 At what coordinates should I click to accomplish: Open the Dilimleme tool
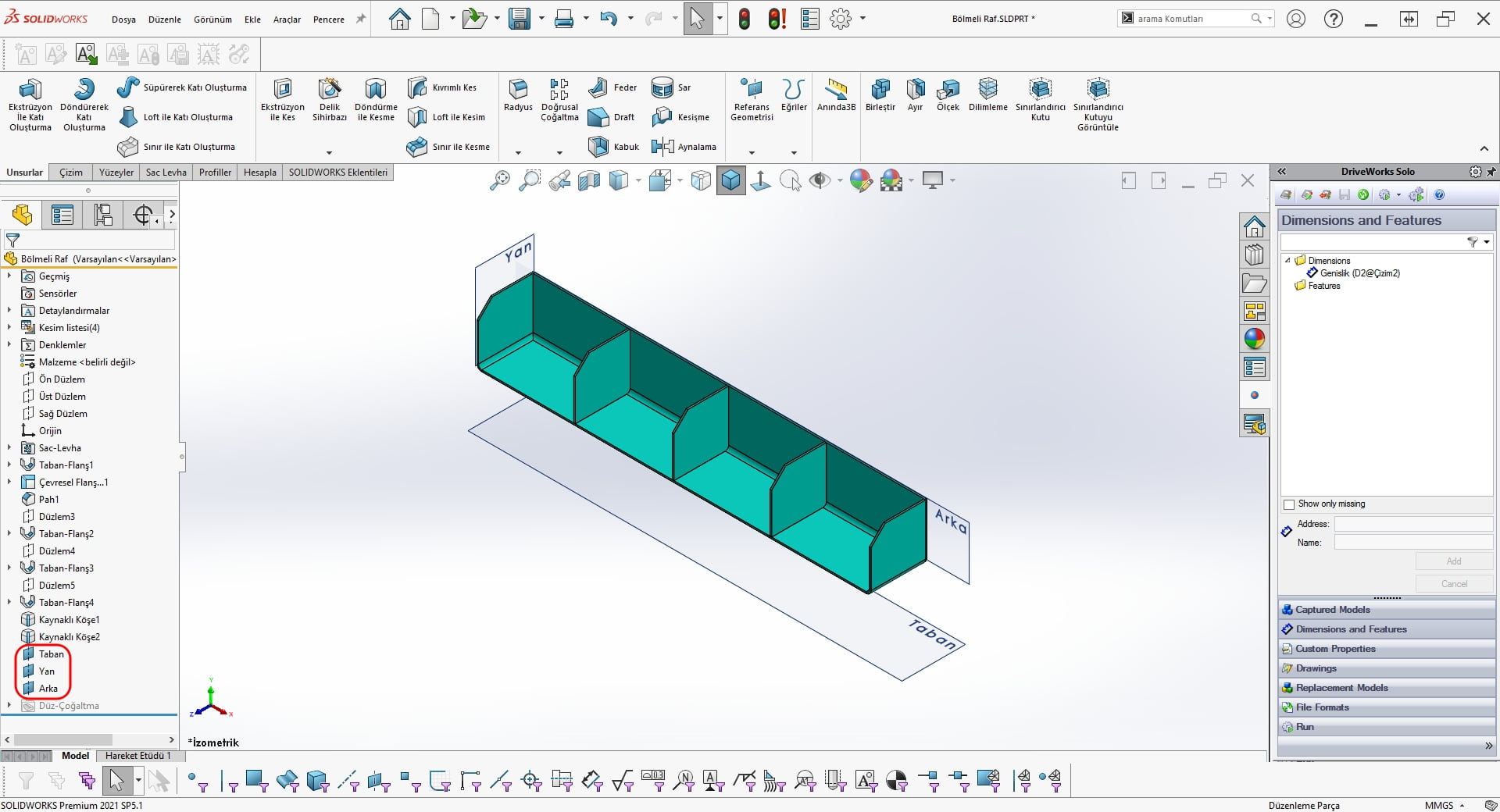tap(988, 95)
